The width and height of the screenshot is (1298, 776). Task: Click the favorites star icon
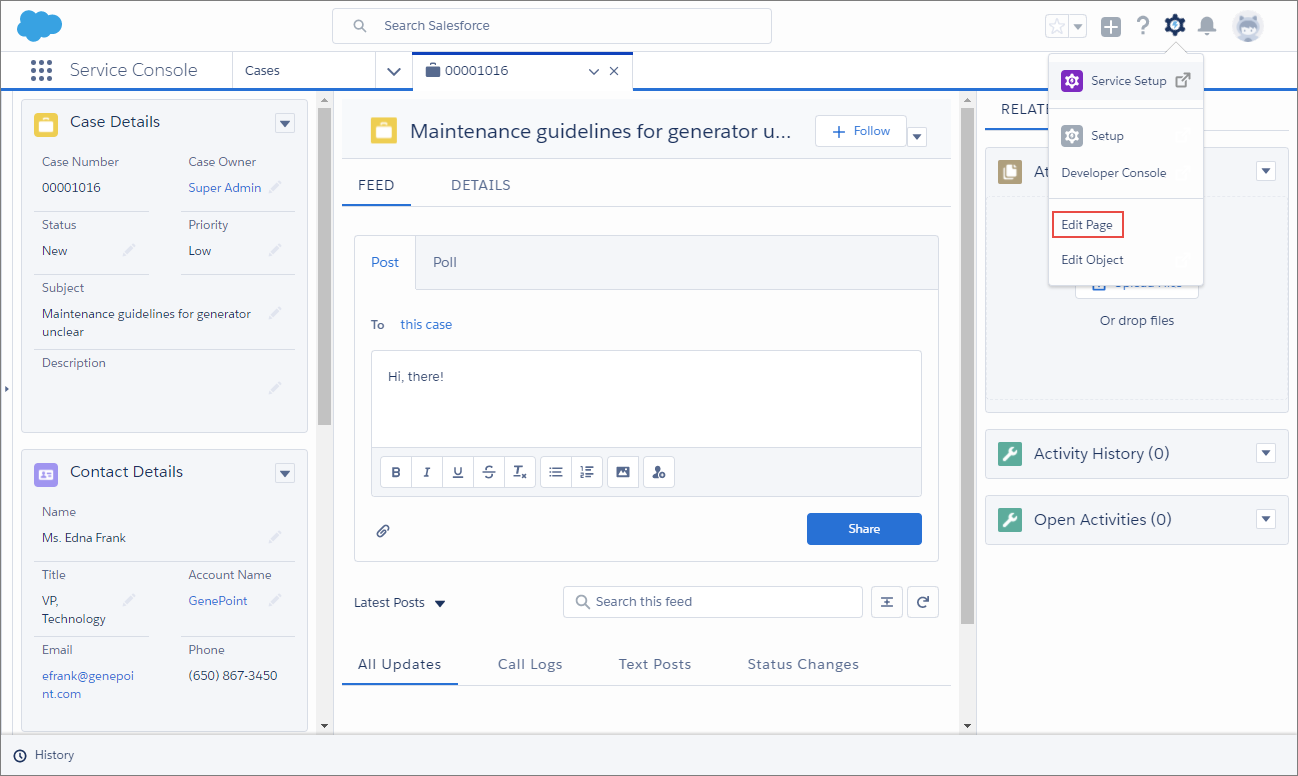[1057, 27]
